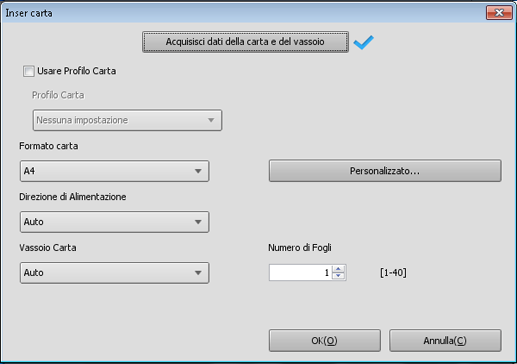Click inside the Numero di Fogli field
Image resolution: width=517 pixels, height=364 pixels.
pyautogui.click(x=301, y=273)
